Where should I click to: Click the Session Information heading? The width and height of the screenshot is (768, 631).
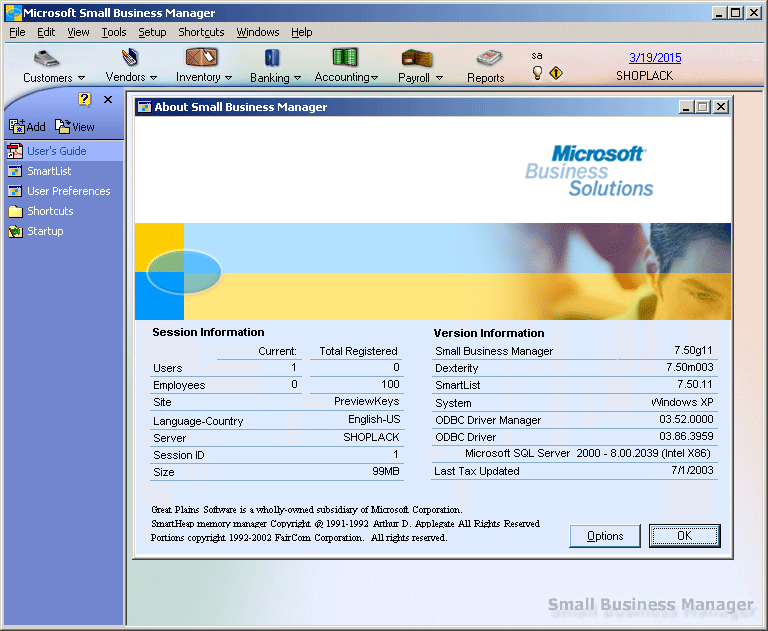pyautogui.click(x=208, y=332)
